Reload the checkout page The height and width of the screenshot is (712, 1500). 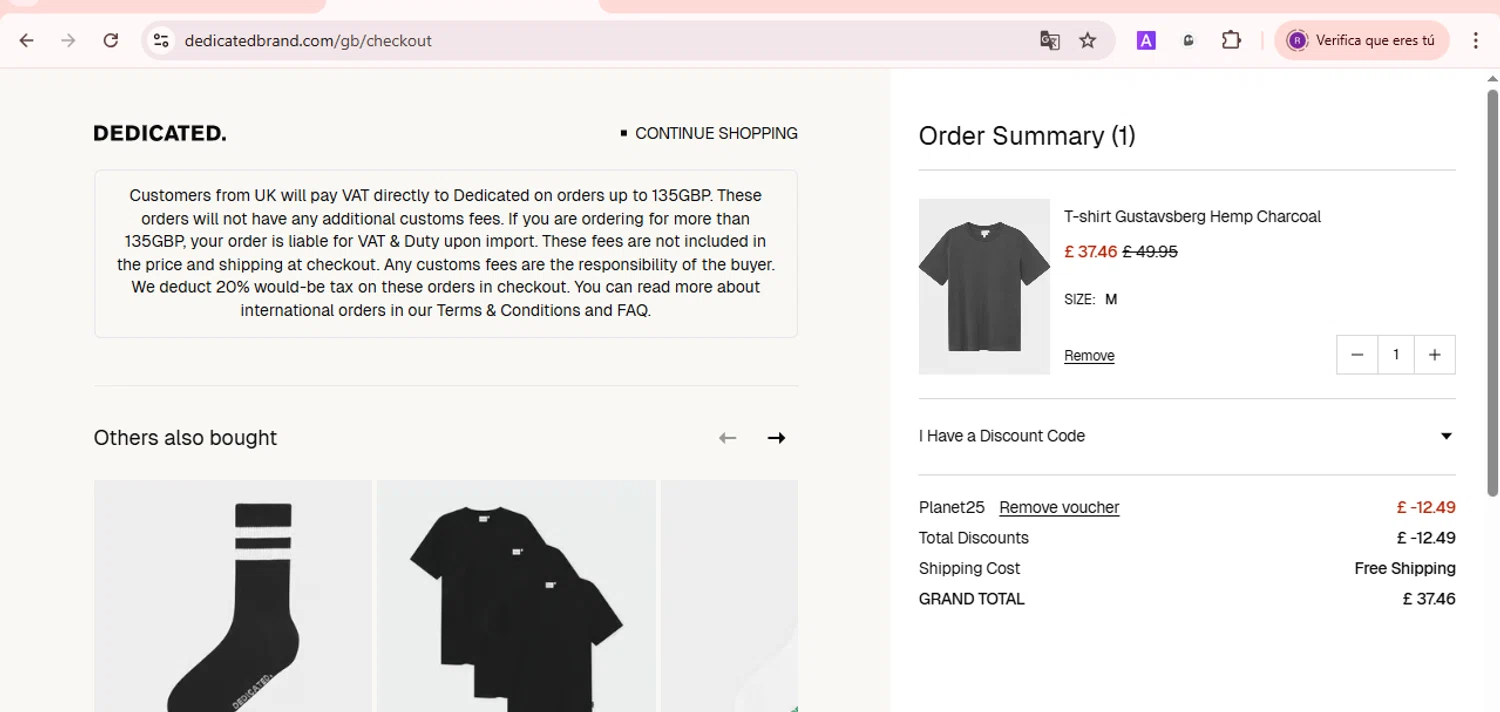tap(111, 41)
